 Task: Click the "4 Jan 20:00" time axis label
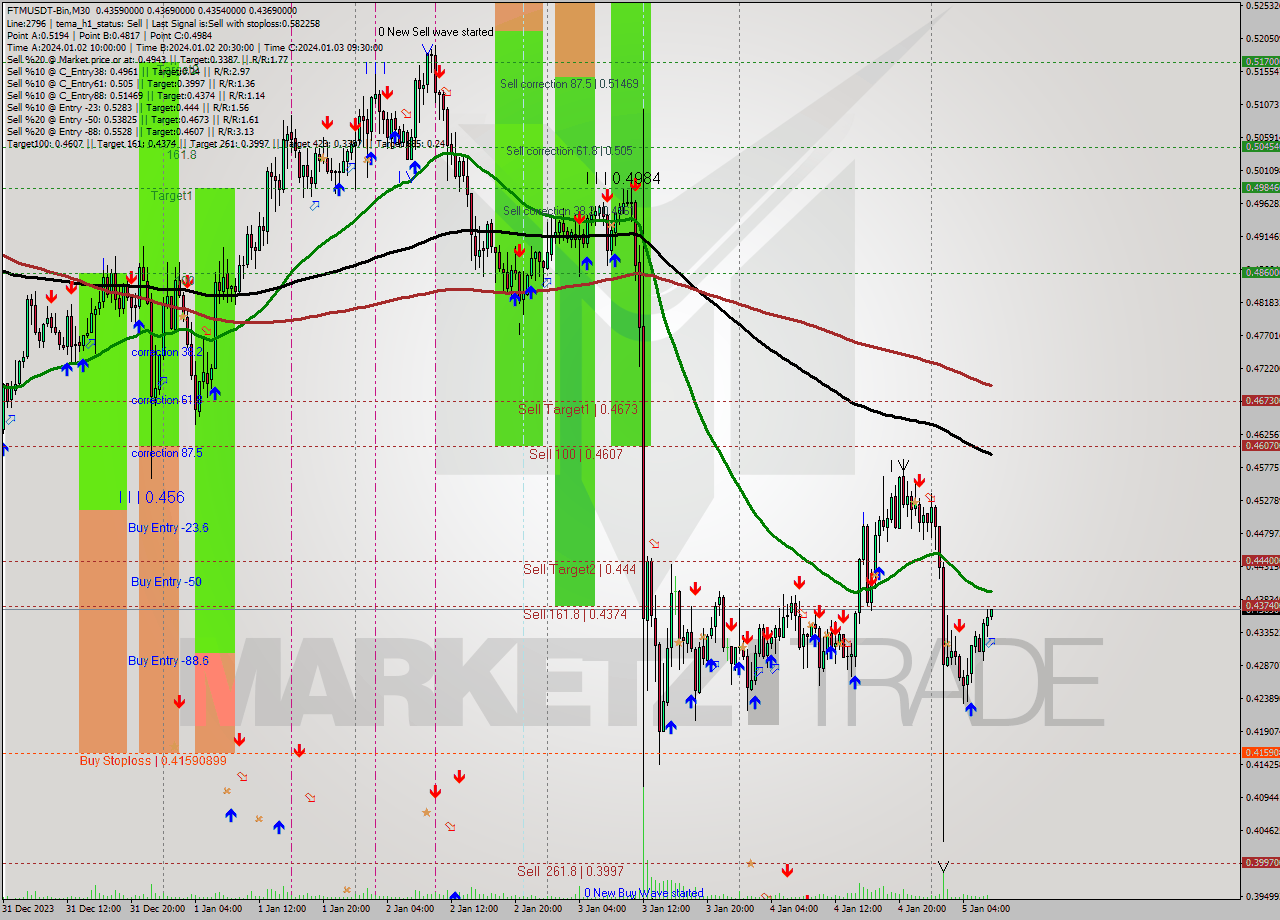click(x=923, y=909)
